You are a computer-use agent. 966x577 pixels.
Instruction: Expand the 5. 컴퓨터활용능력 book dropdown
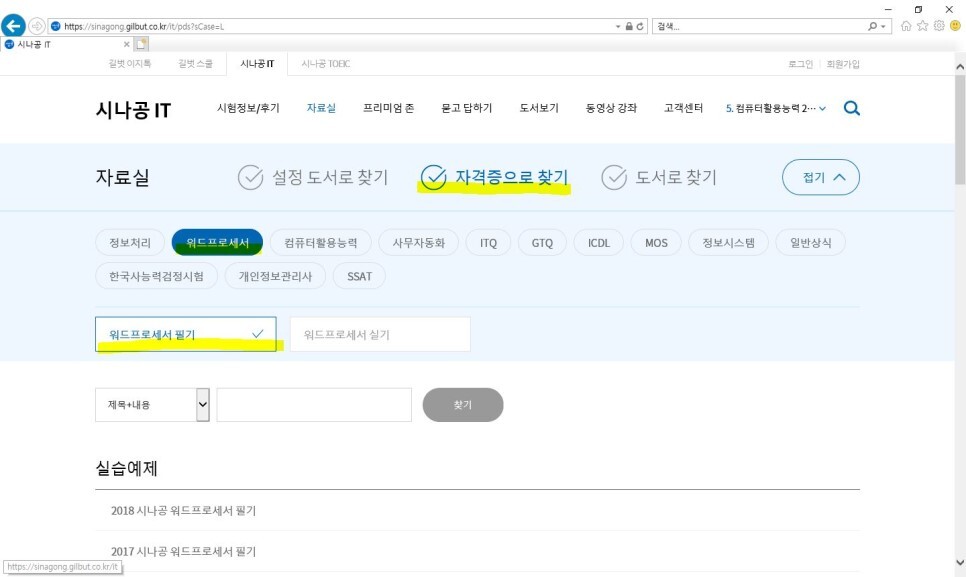pos(776,108)
